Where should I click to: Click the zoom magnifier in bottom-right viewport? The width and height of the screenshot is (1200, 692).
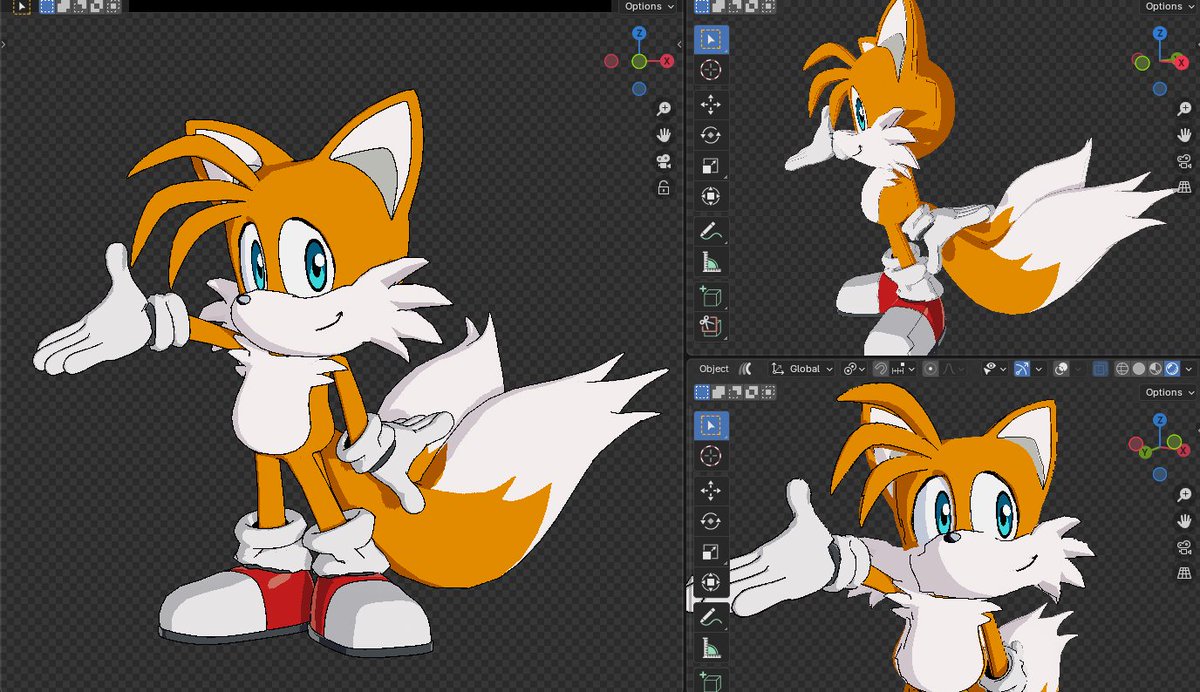click(1184, 494)
